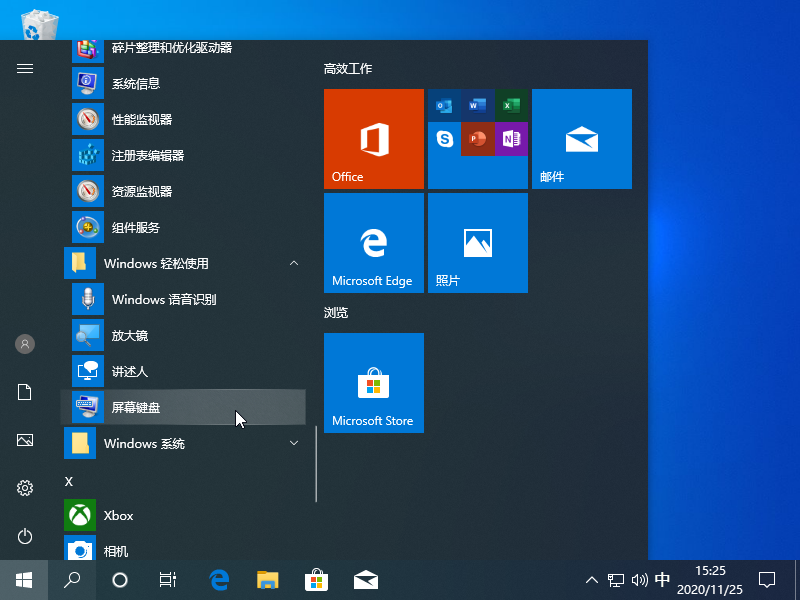Open the Microsoft Store tile

[x=373, y=383]
